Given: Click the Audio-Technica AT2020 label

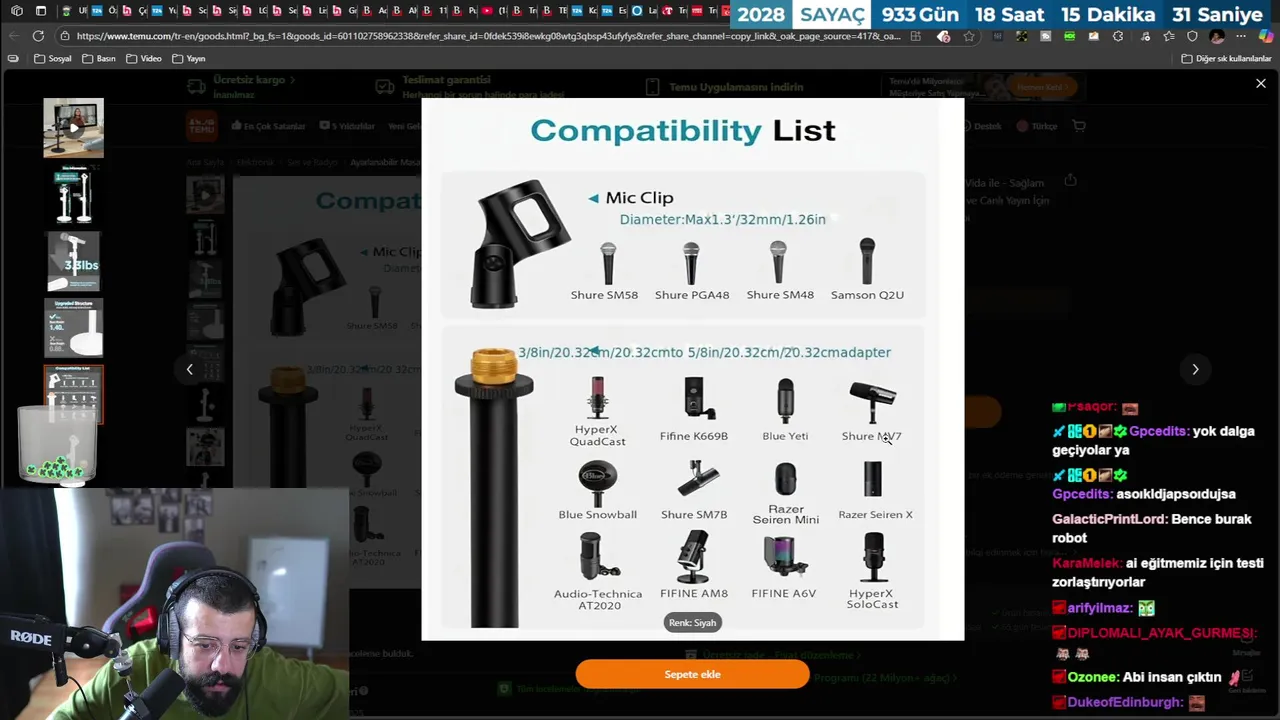Looking at the screenshot, I should pyautogui.click(x=598, y=599).
